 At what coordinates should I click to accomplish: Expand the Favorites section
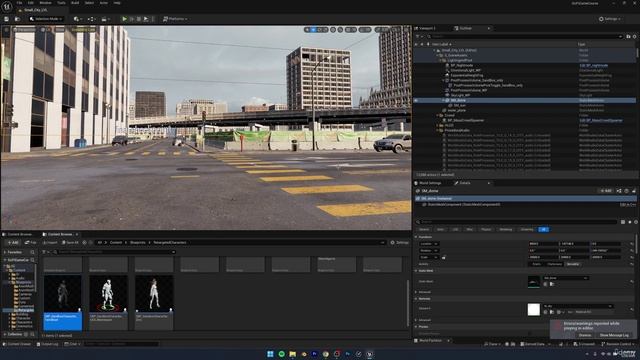(5, 252)
